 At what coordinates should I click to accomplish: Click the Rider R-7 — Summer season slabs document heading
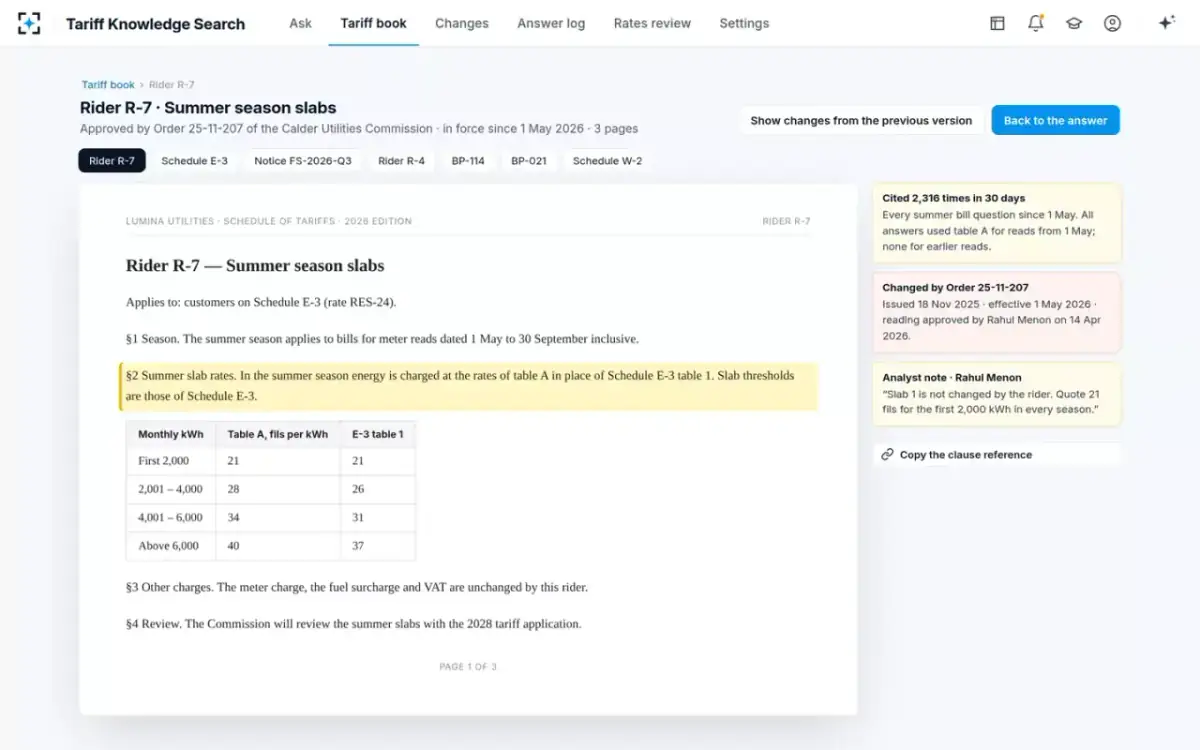tap(255, 265)
